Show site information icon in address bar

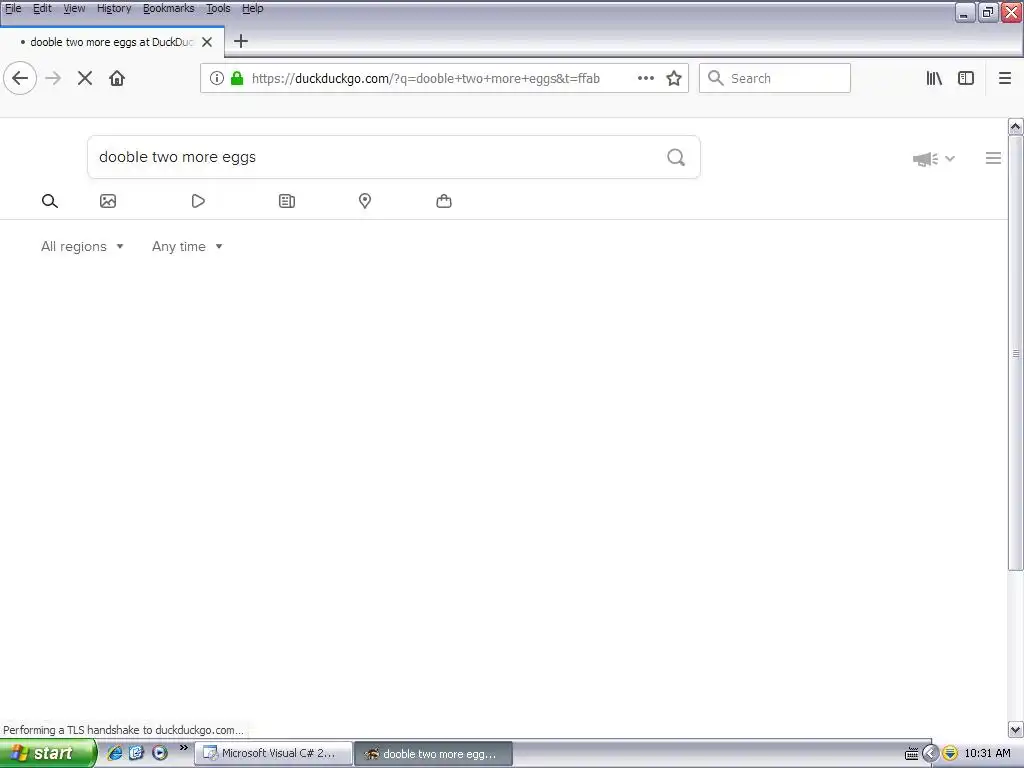click(x=217, y=78)
